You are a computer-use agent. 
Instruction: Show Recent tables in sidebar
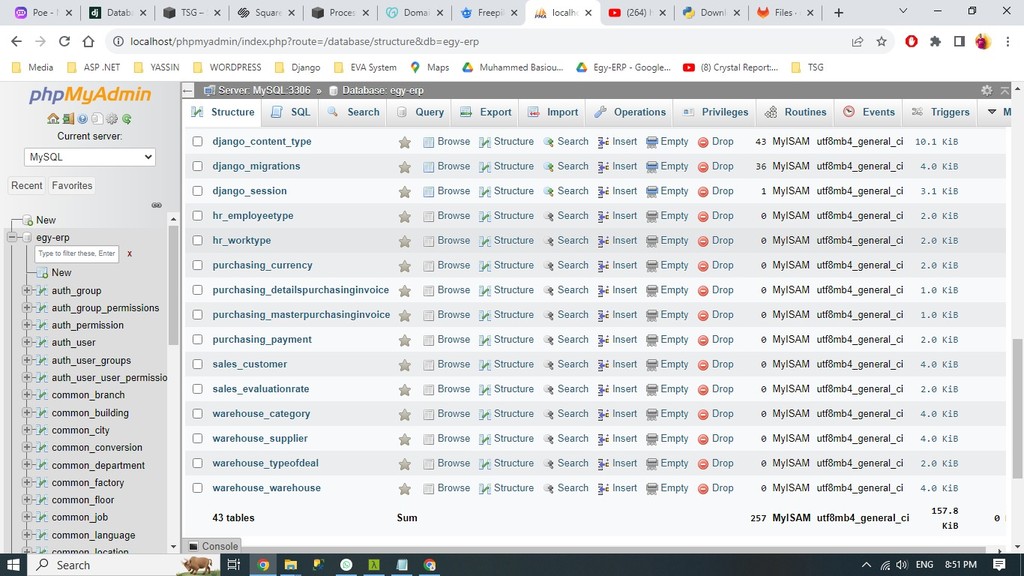click(27, 185)
